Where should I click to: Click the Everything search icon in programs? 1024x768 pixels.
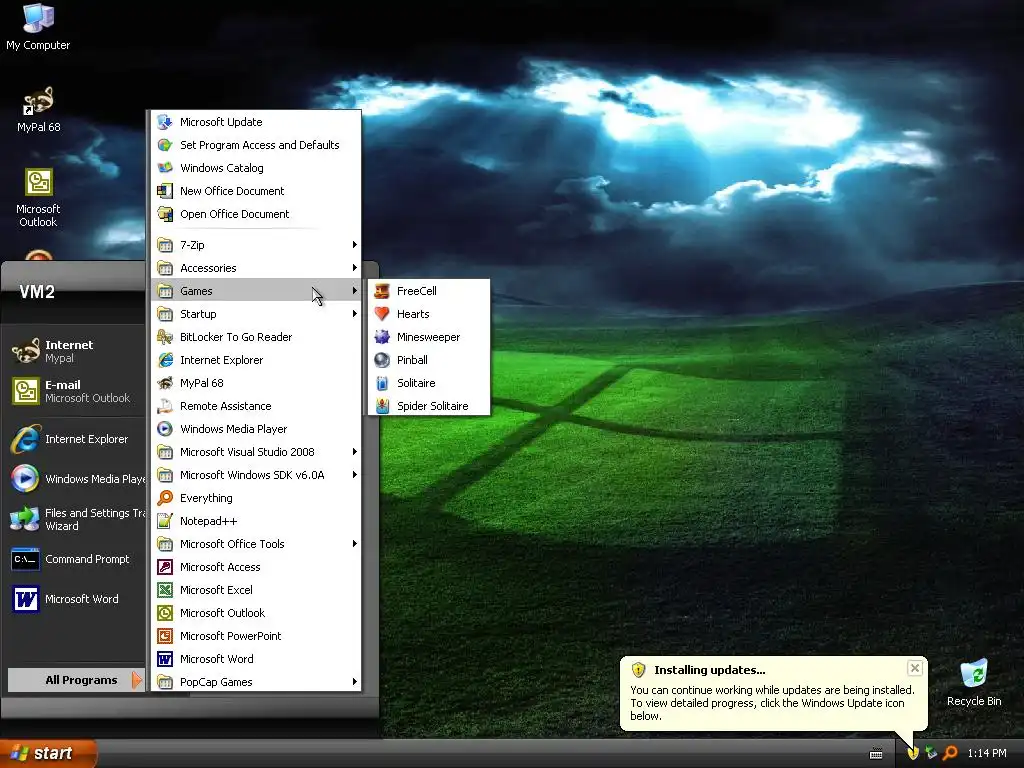tap(165, 498)
